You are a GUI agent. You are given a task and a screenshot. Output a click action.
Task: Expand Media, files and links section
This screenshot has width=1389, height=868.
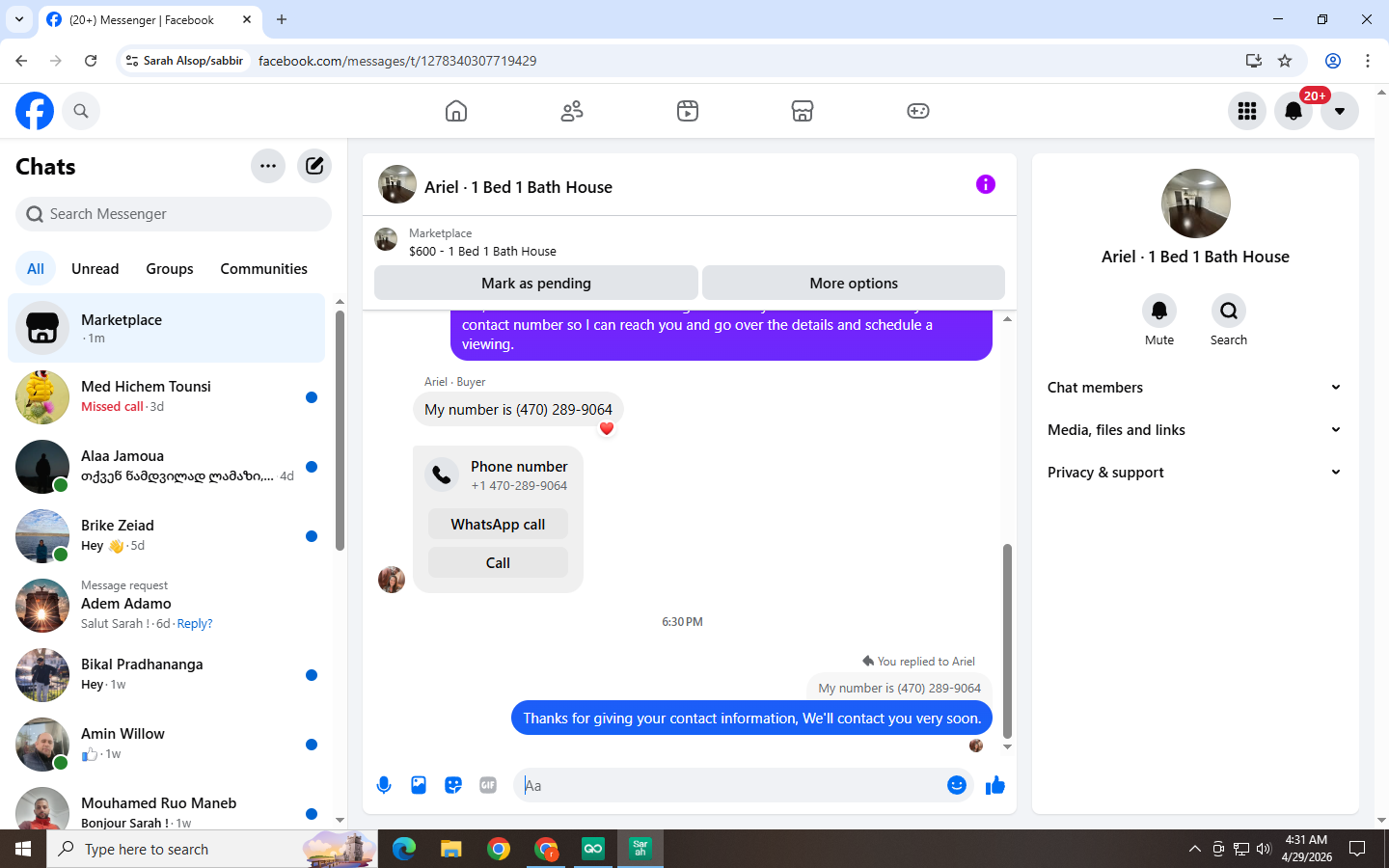[x=1196, y=430]
